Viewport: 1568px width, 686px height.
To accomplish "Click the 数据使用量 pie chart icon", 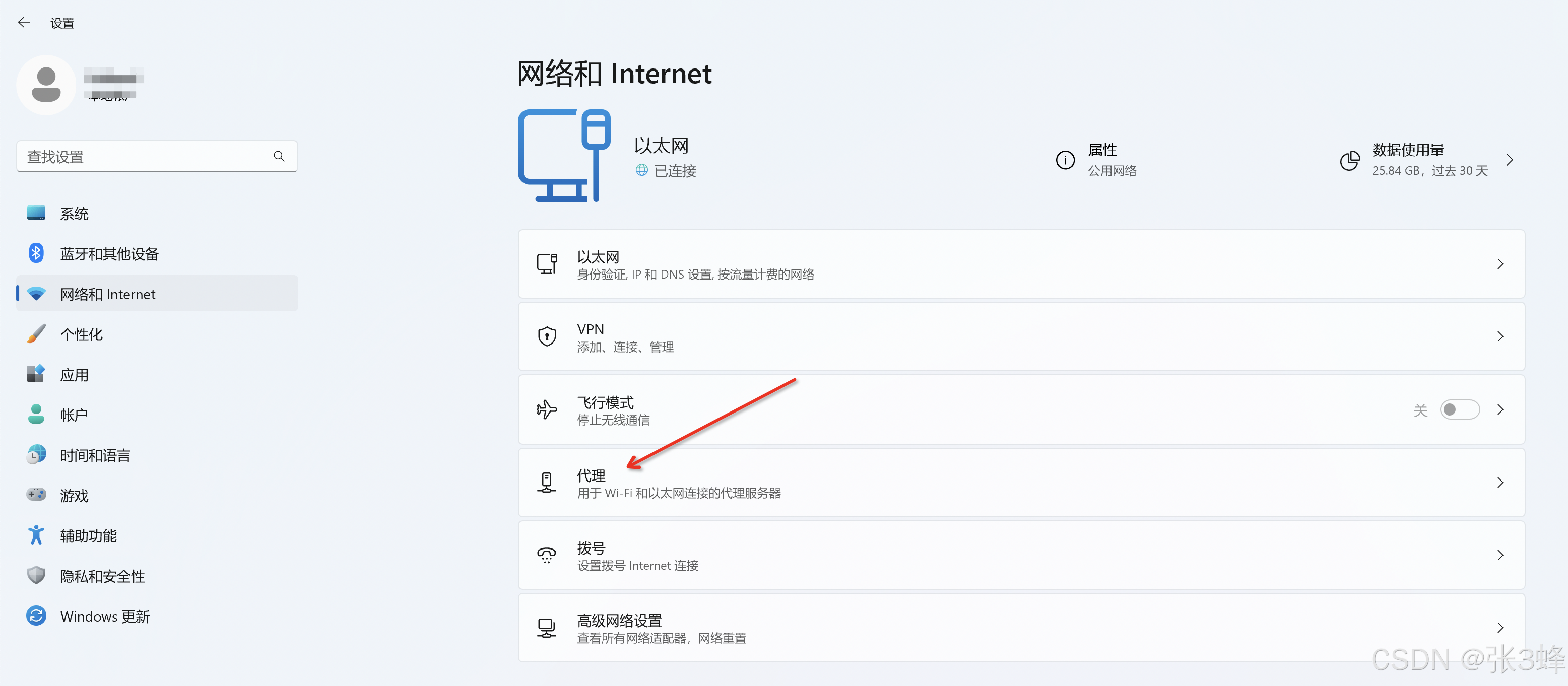I will pos(1349,160).
